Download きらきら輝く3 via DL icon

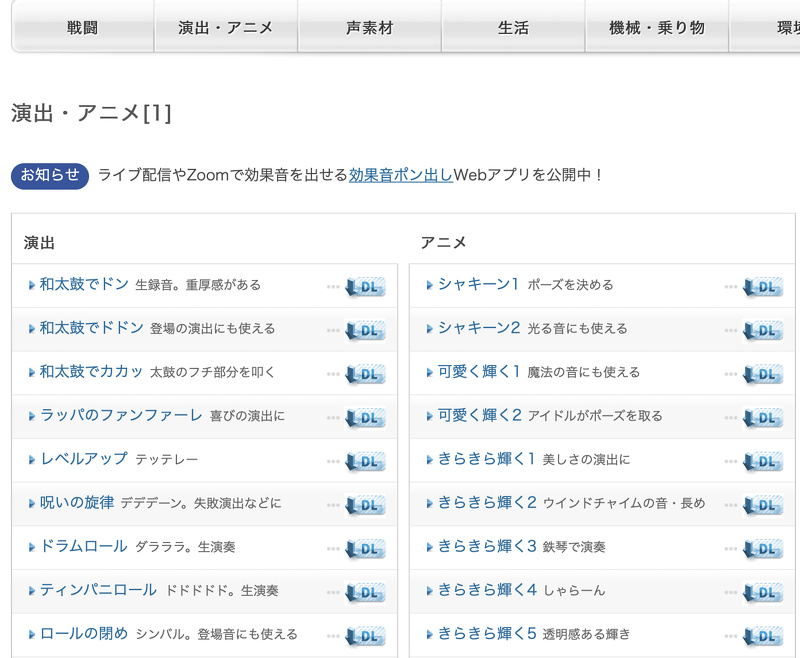click(763, 549)
